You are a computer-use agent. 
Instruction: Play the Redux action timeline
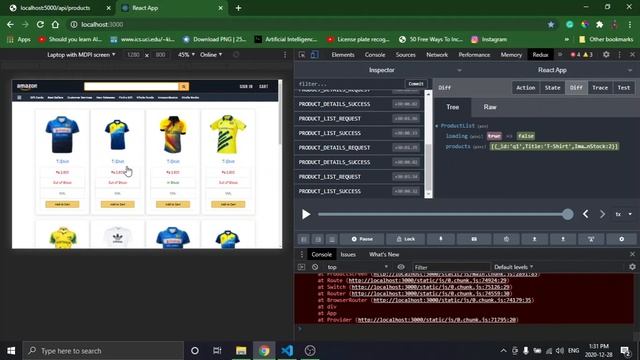point(306,214)
